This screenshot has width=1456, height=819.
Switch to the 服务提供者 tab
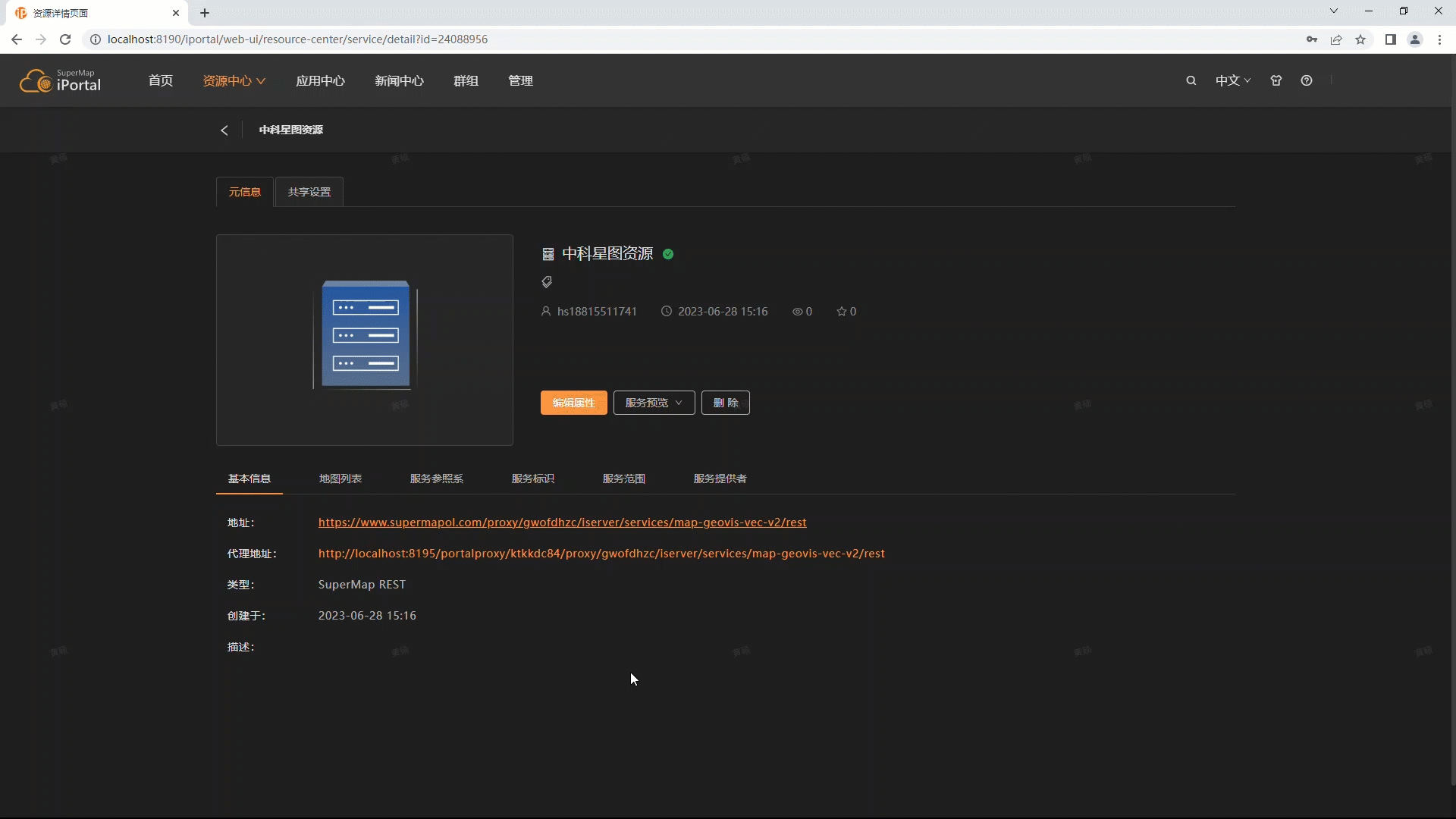click(720, 479)
